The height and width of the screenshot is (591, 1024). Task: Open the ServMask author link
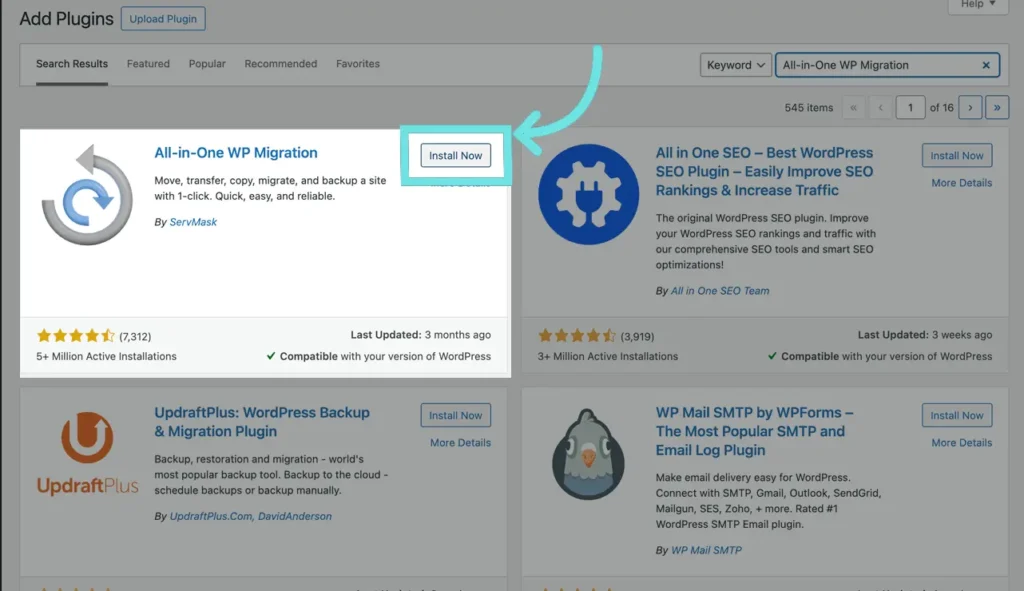[x=193, y=222]
